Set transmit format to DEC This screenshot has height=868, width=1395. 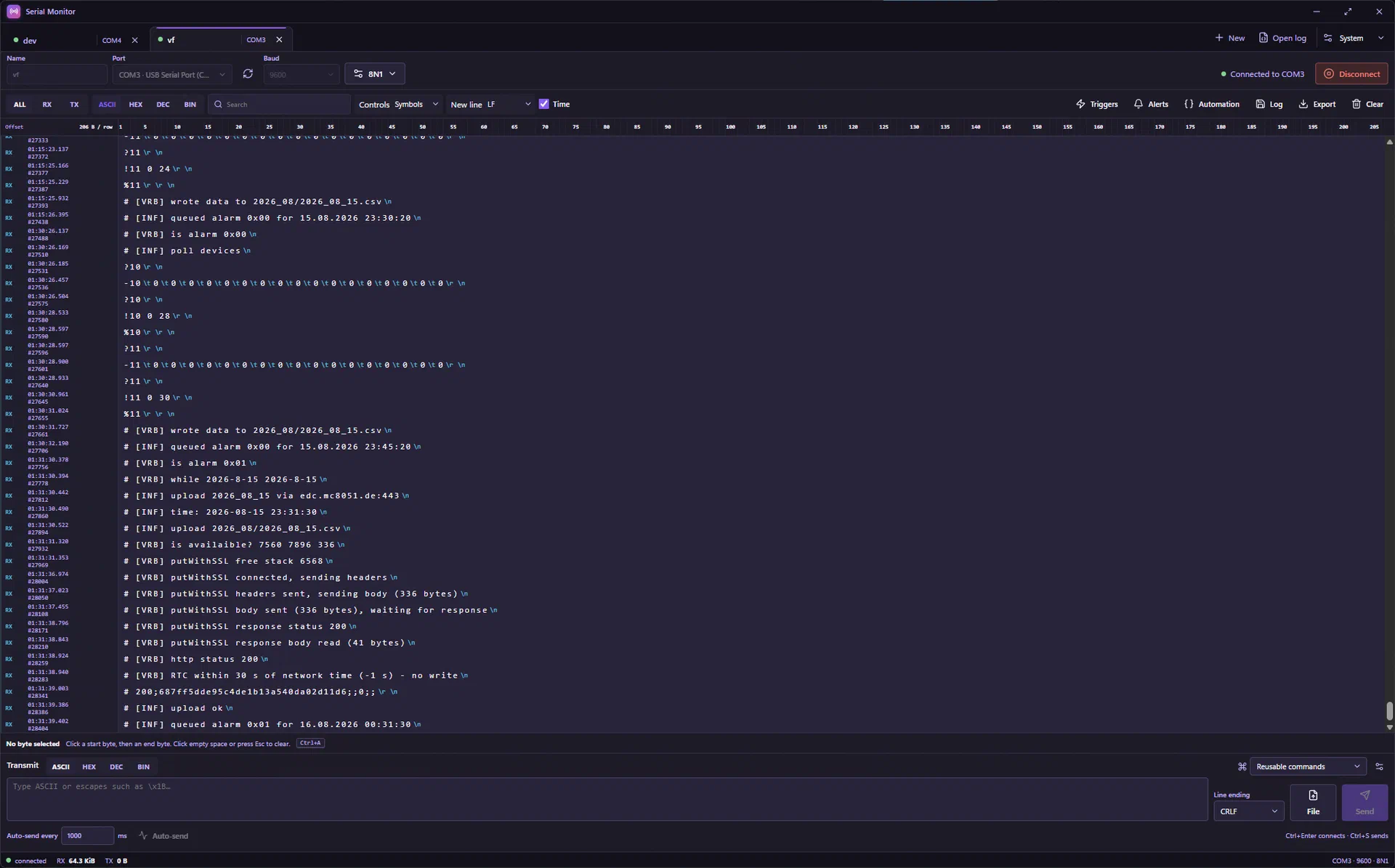(116, 766)
